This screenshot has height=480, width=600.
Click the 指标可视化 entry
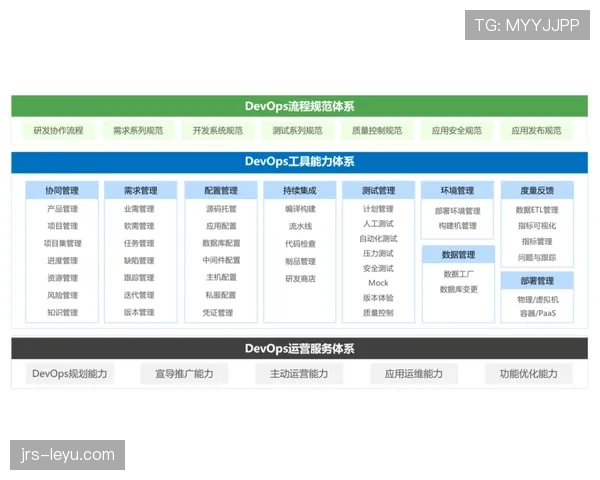[x=537, y=226]
